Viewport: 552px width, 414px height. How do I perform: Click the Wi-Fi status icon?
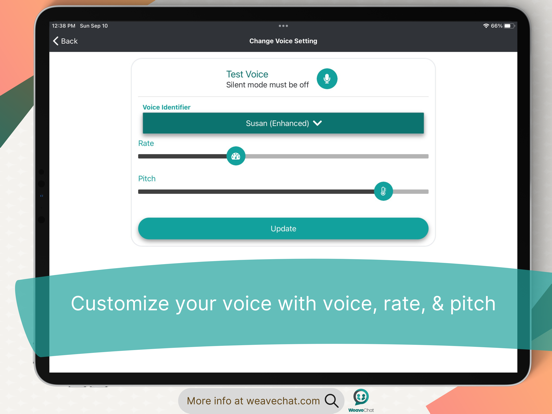[x=486, y=26]
